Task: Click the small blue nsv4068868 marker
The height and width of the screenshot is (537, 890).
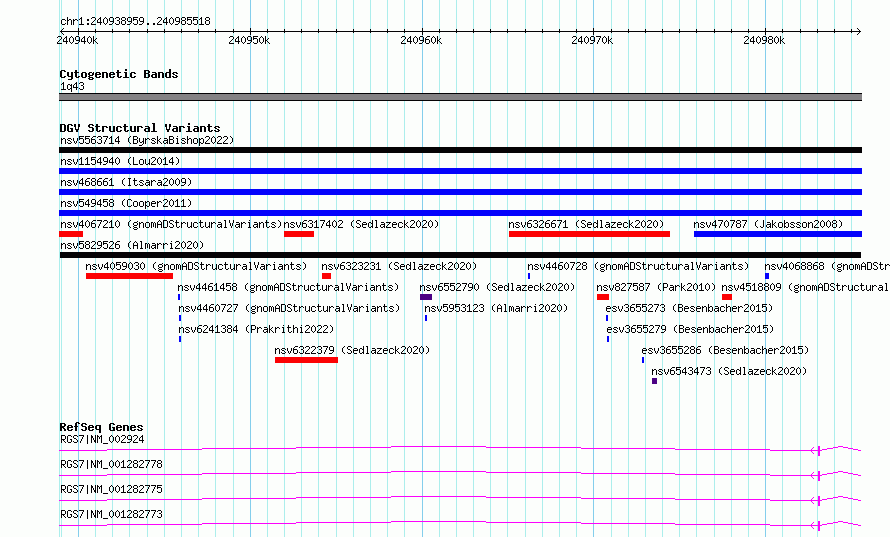Action: 767,276
